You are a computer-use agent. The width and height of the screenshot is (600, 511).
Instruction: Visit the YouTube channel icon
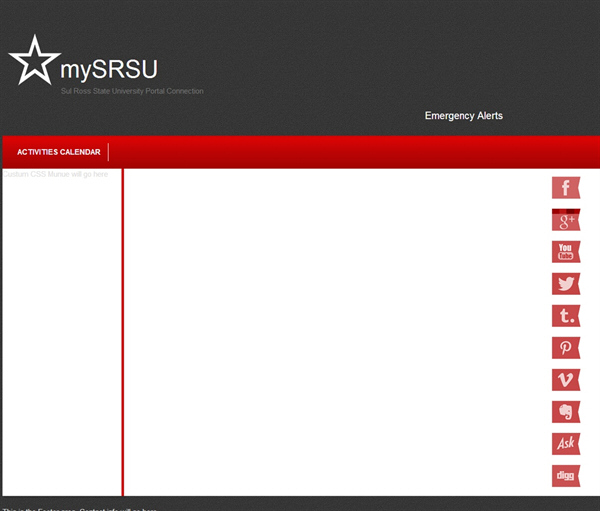click(566, 252)
